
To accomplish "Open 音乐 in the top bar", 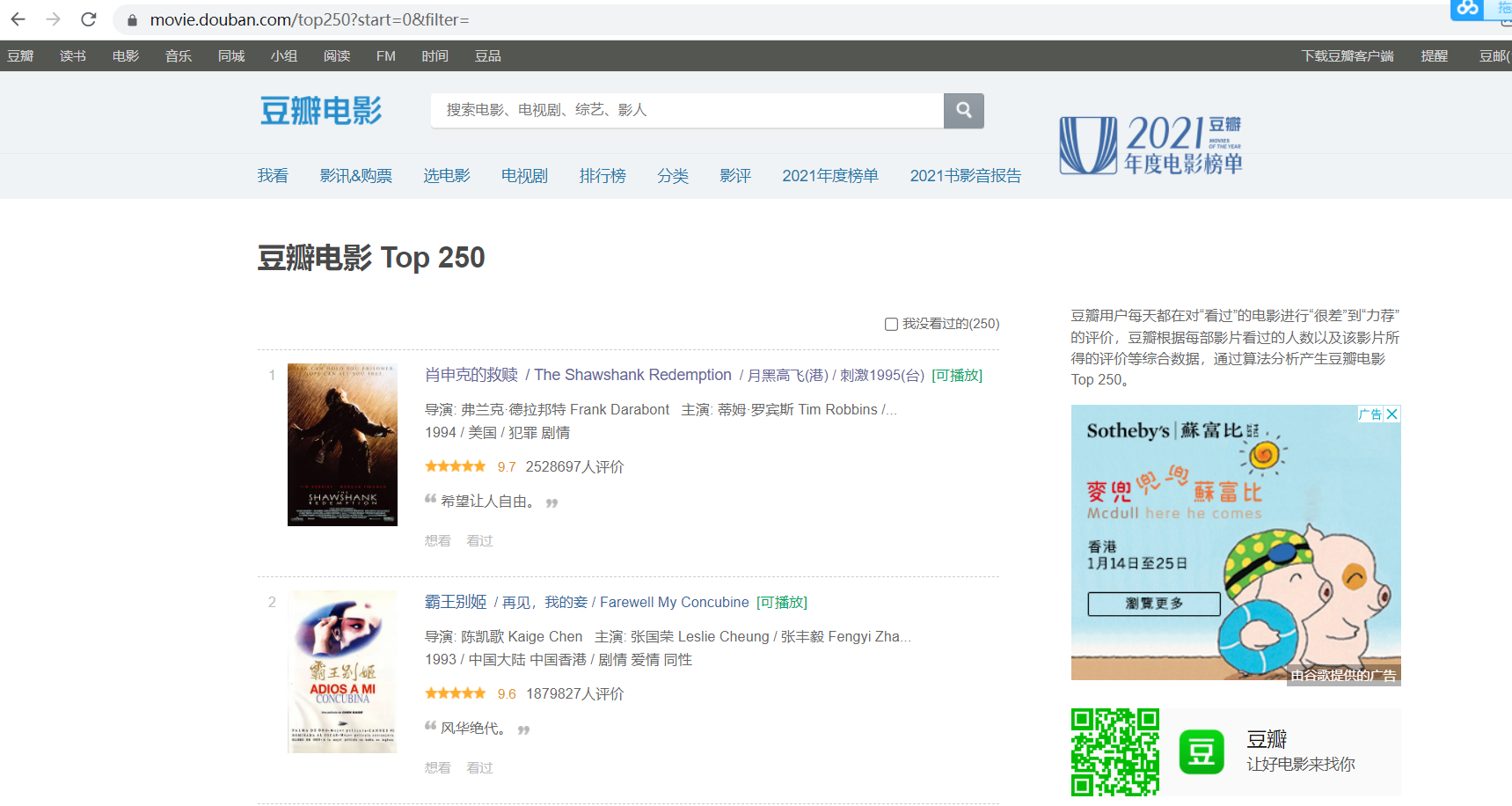I will (179, 56).
